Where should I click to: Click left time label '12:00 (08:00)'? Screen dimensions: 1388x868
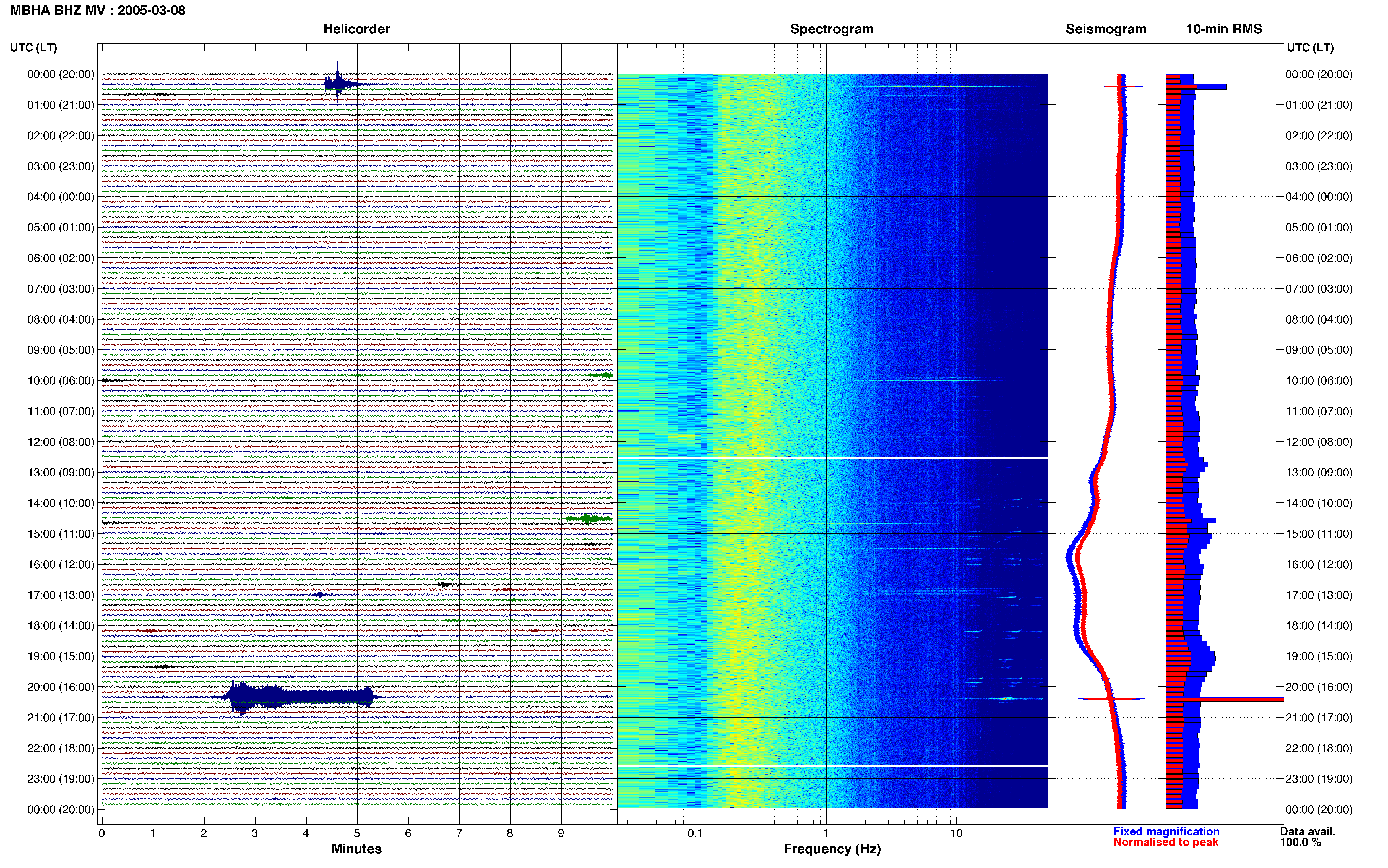(61, 442)
